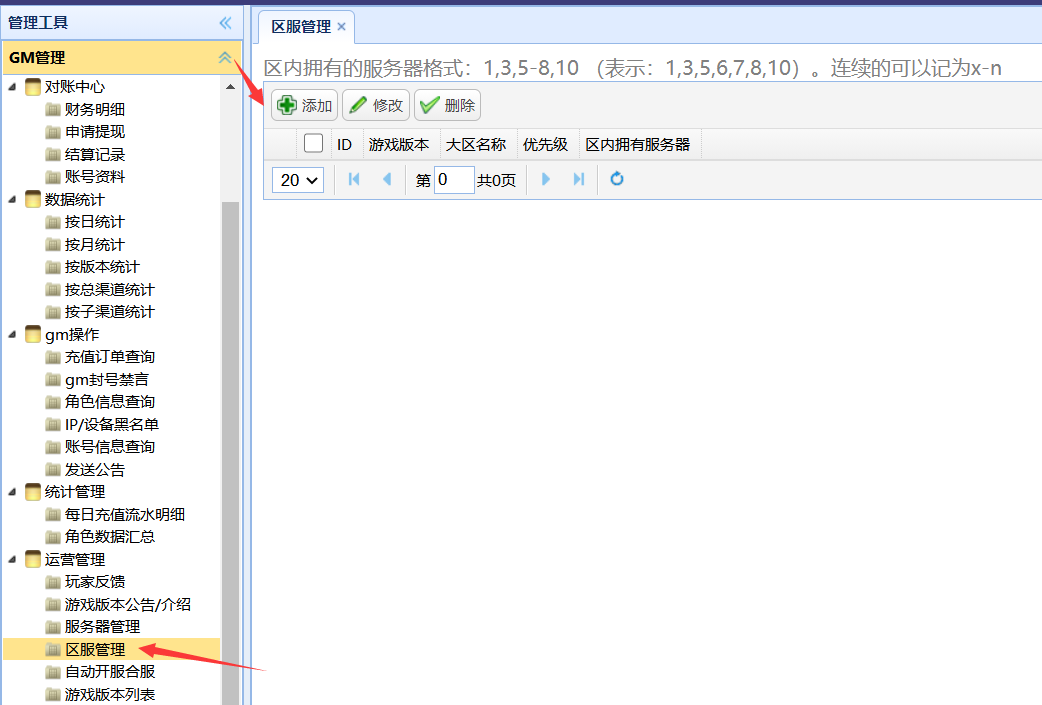Click the pencil Edit (修改) icon
The width and height of the screenshot is (1042, 705).
[358, 105]
